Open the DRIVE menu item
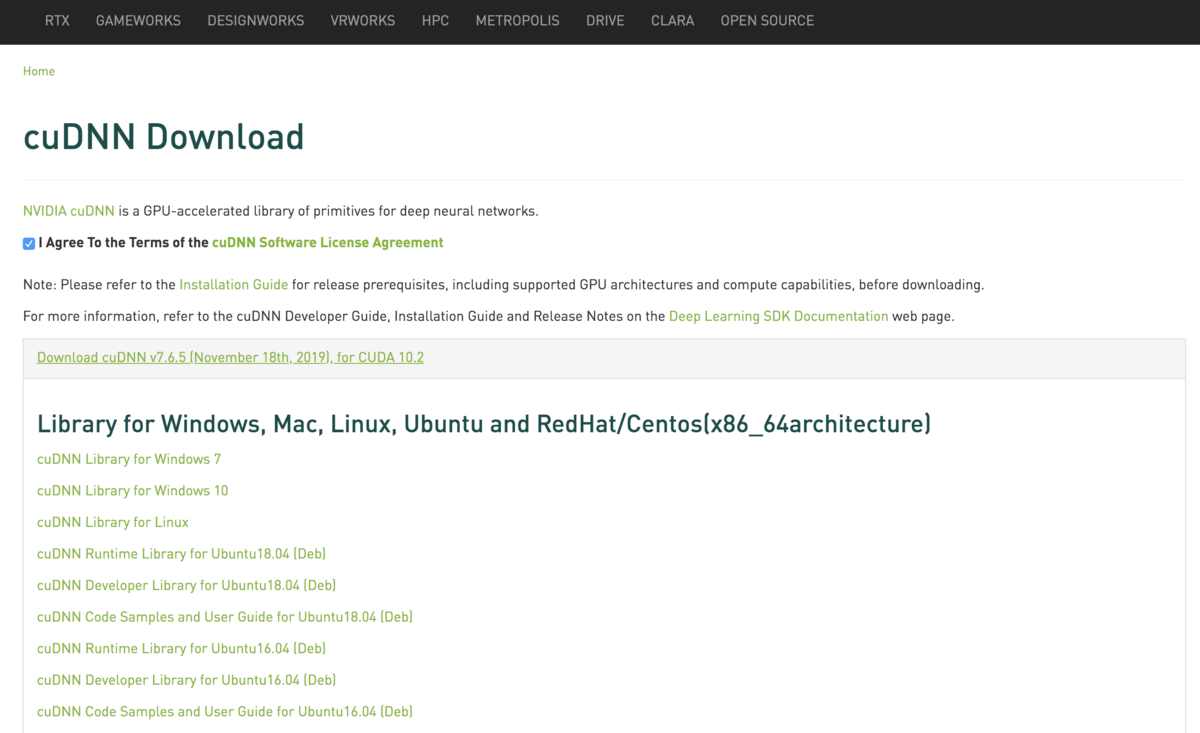1200x733 pixels. click(x=606, y=20)
